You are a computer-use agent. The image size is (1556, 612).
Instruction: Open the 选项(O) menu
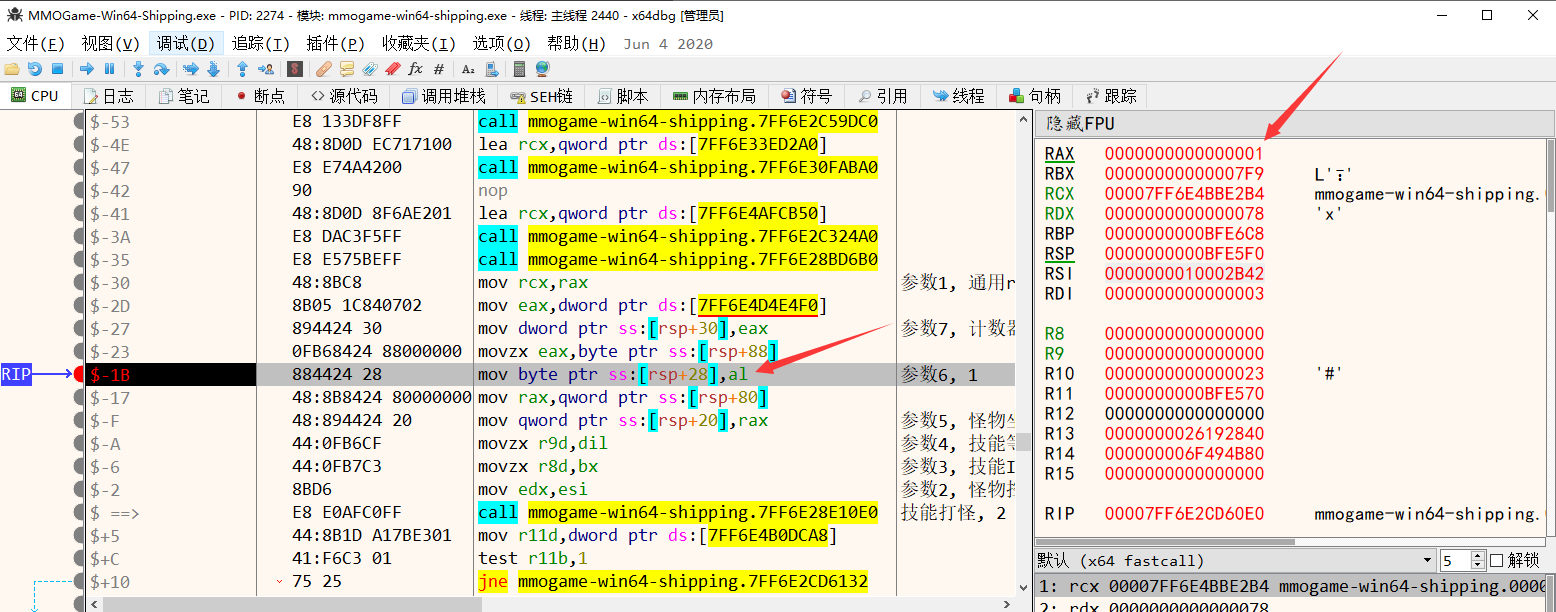tap(501, 44)
